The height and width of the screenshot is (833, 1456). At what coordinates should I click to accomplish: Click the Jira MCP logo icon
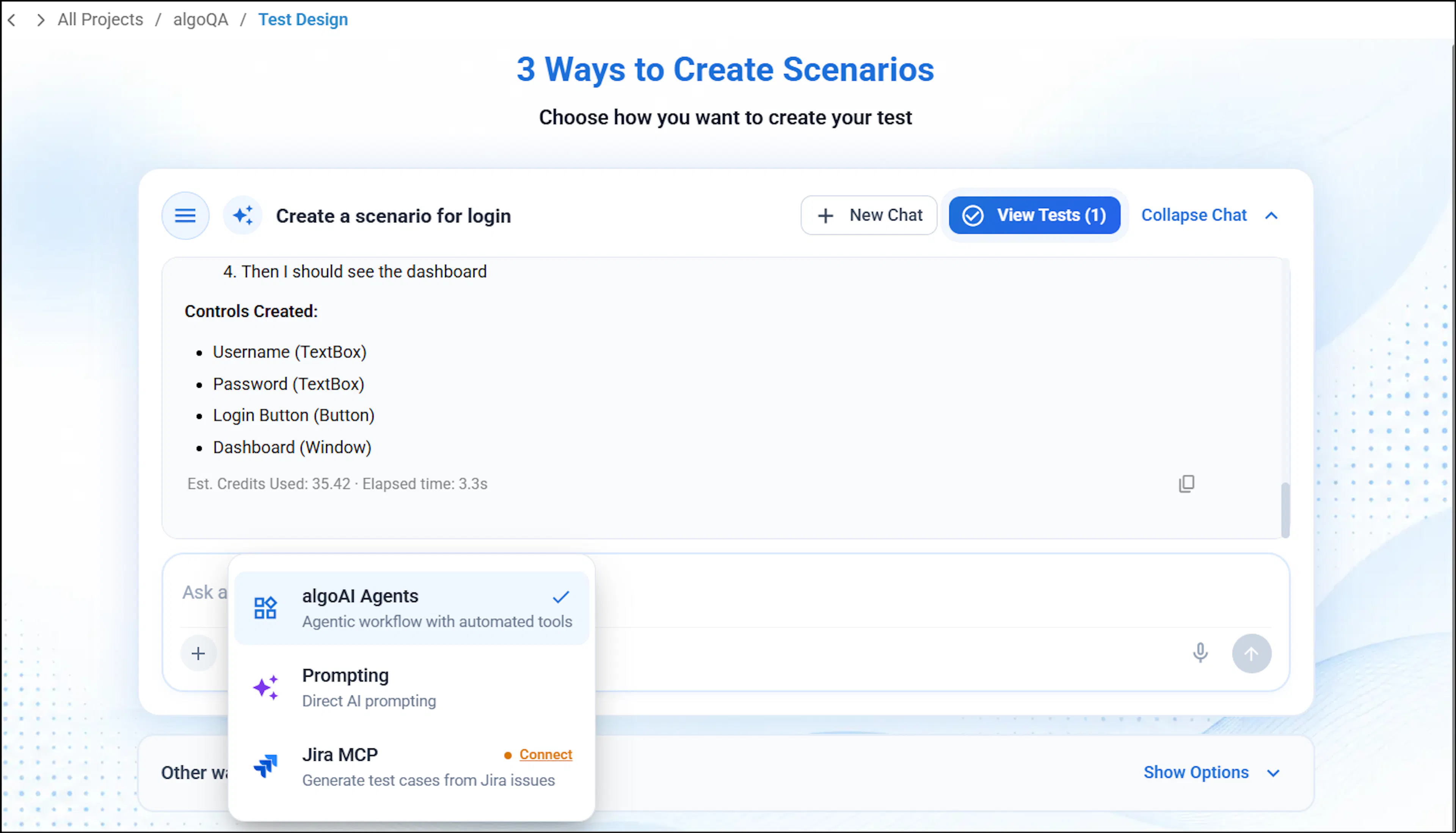[265, 766]
